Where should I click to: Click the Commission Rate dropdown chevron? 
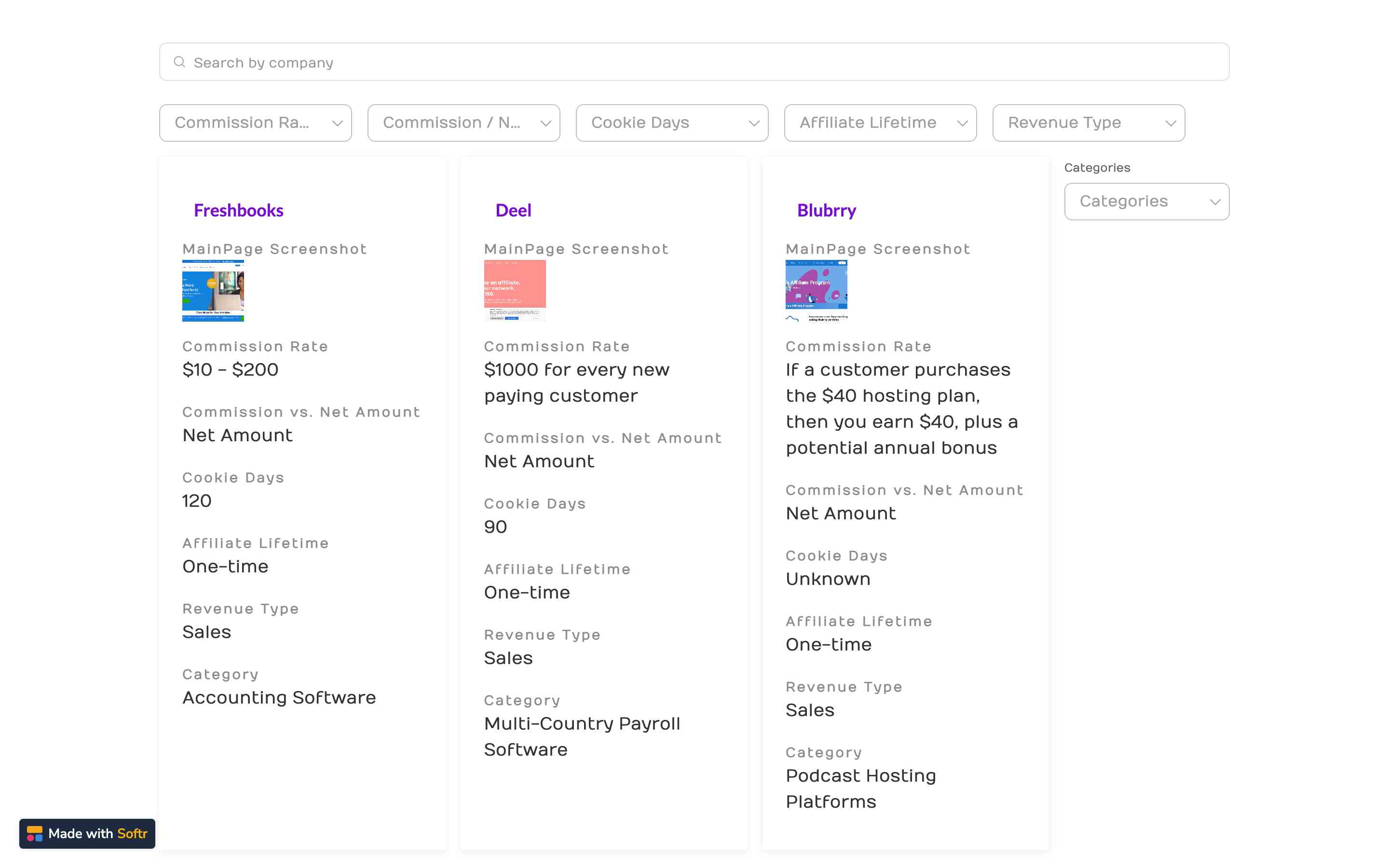[338, 123]
